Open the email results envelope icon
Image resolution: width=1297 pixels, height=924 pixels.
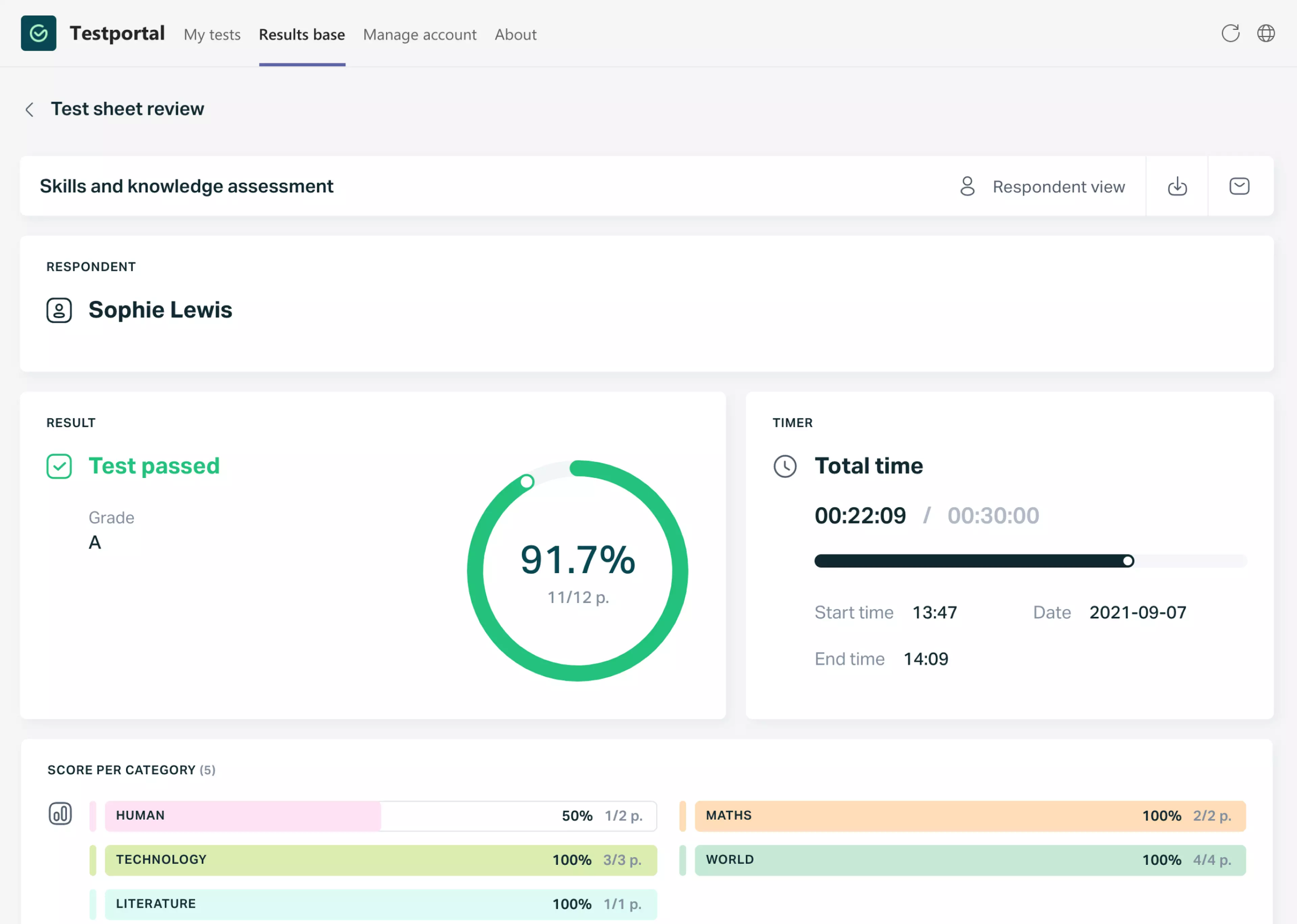click(1239, 186)
